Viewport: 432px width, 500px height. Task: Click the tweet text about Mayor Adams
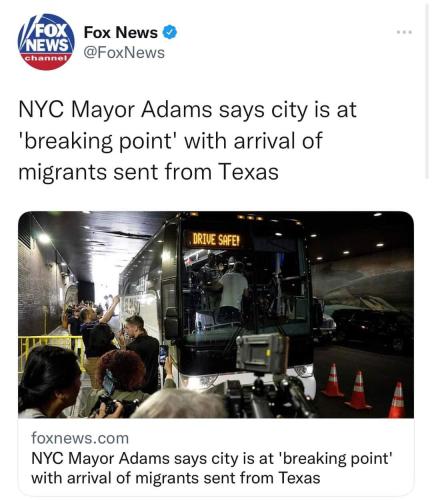[x=187, y=140]
